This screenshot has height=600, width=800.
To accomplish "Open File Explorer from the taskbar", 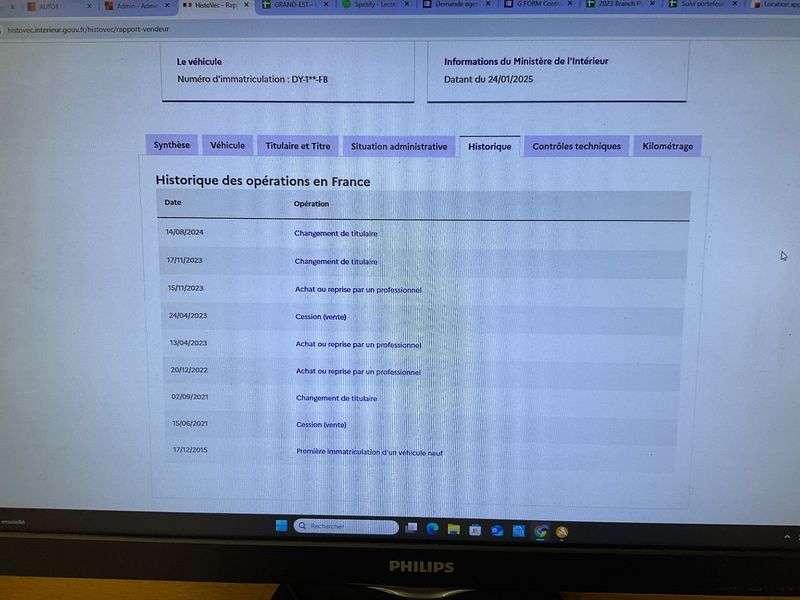I will click(454, 530).
